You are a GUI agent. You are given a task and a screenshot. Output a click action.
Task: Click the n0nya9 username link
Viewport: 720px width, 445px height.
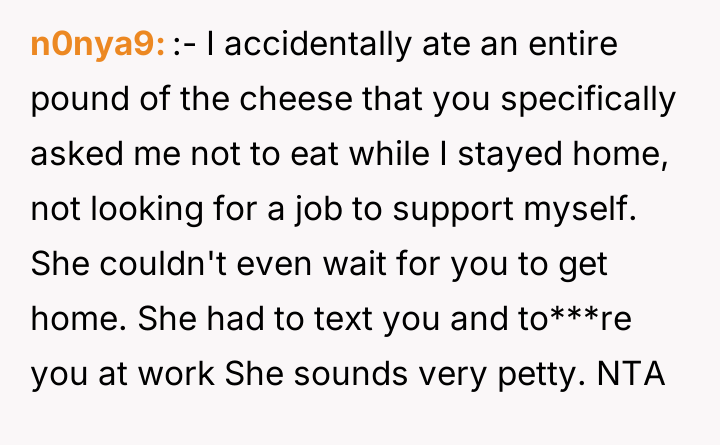pyautogui.click(x=97, y=46)
